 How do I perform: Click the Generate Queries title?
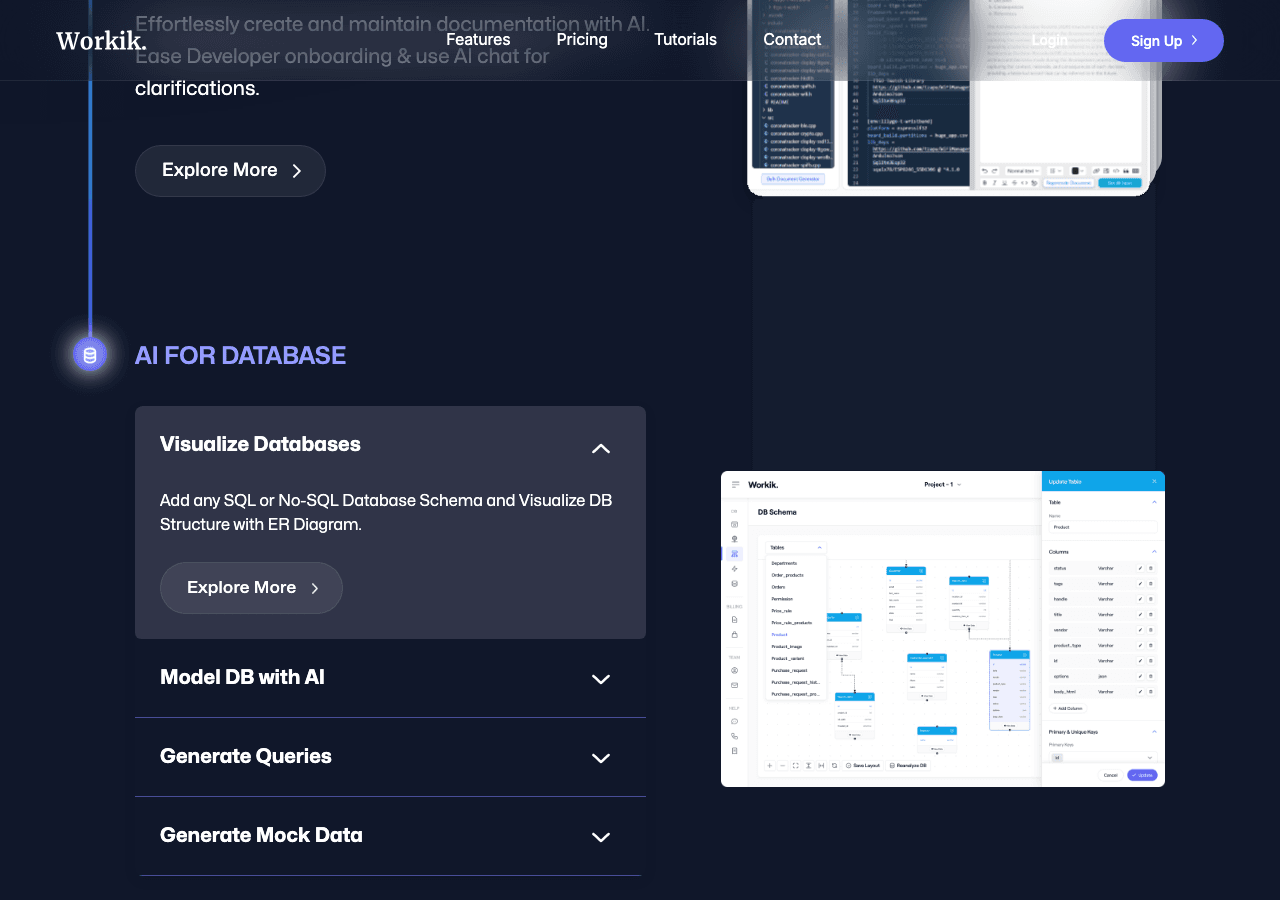point(246,756)
